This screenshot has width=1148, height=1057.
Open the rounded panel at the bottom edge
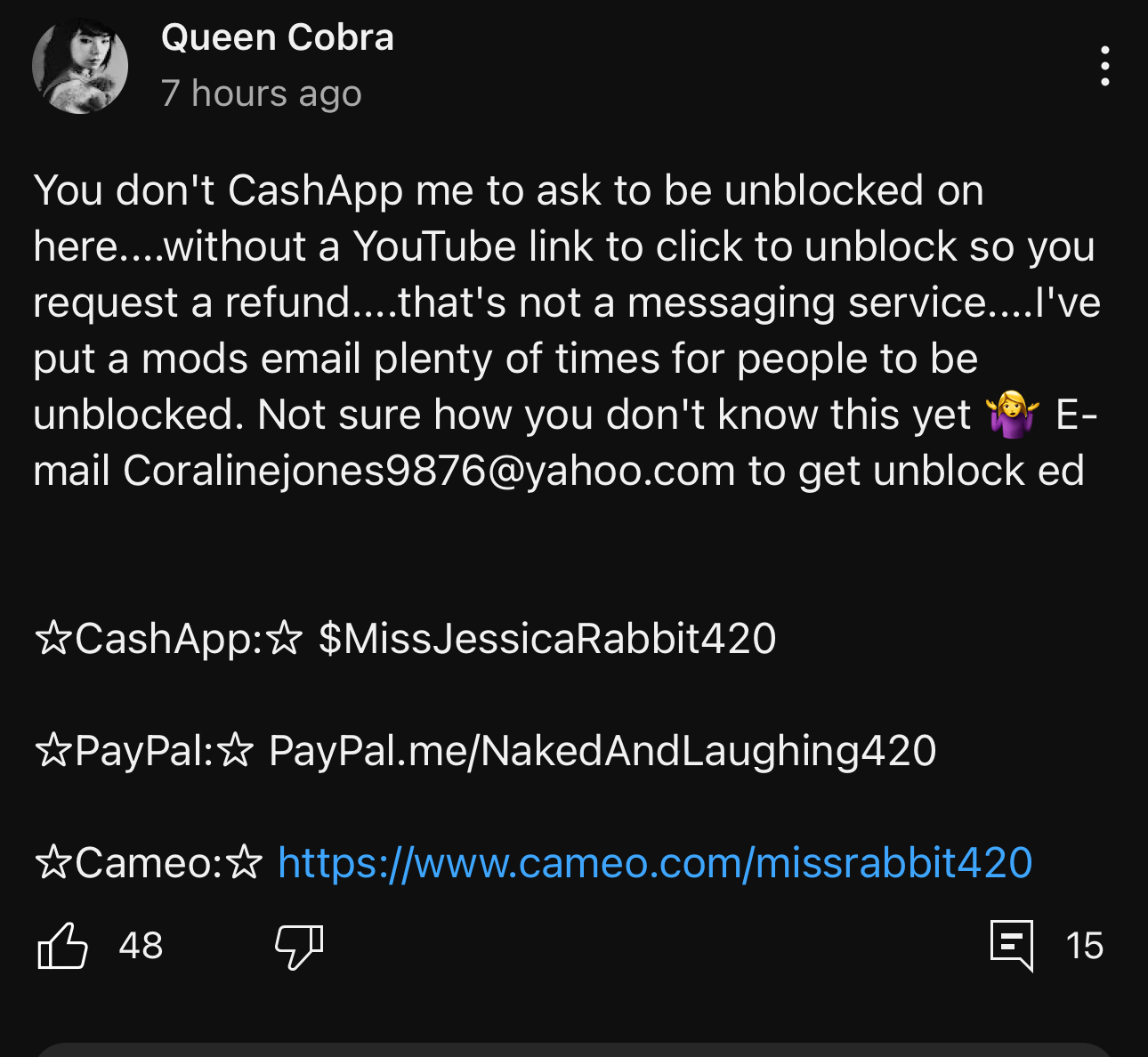pos(574,1050)
